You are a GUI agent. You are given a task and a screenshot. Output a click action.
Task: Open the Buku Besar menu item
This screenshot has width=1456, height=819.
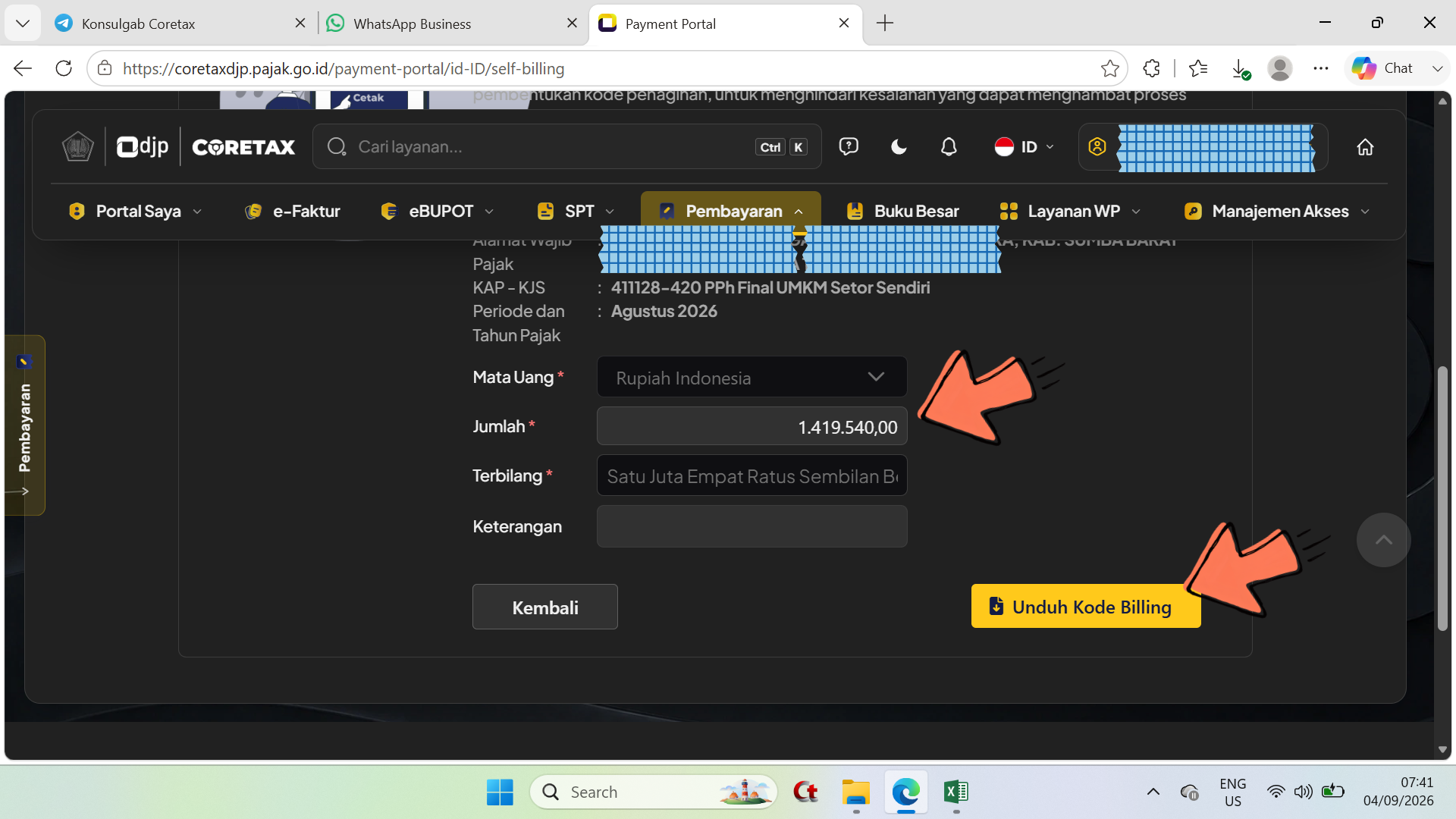point(902,212)
